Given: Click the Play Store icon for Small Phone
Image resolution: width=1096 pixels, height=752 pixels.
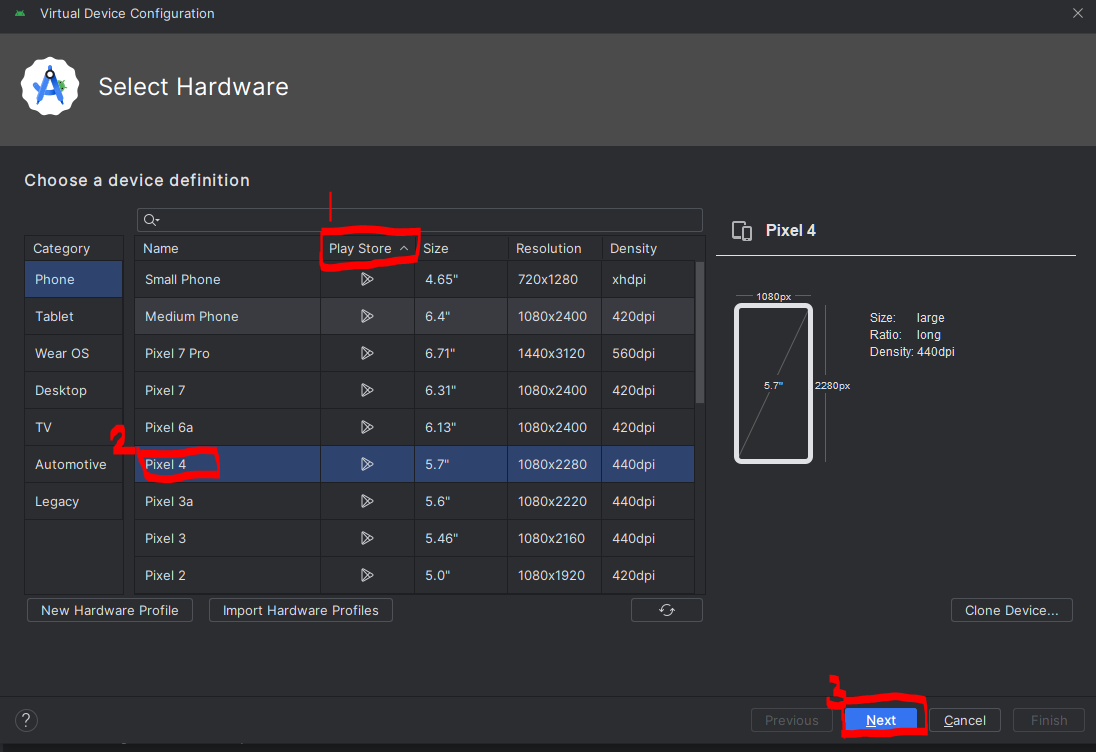Looking at the screenshot, I should (367, 280).
